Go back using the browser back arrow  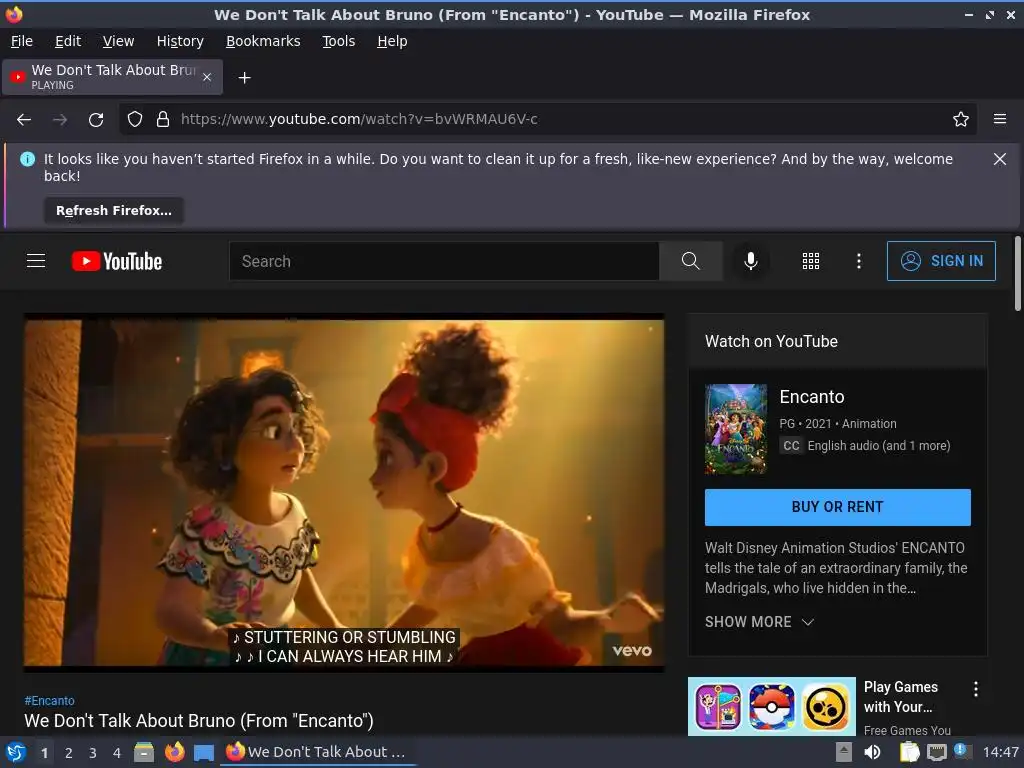click(x=24, y=120)
